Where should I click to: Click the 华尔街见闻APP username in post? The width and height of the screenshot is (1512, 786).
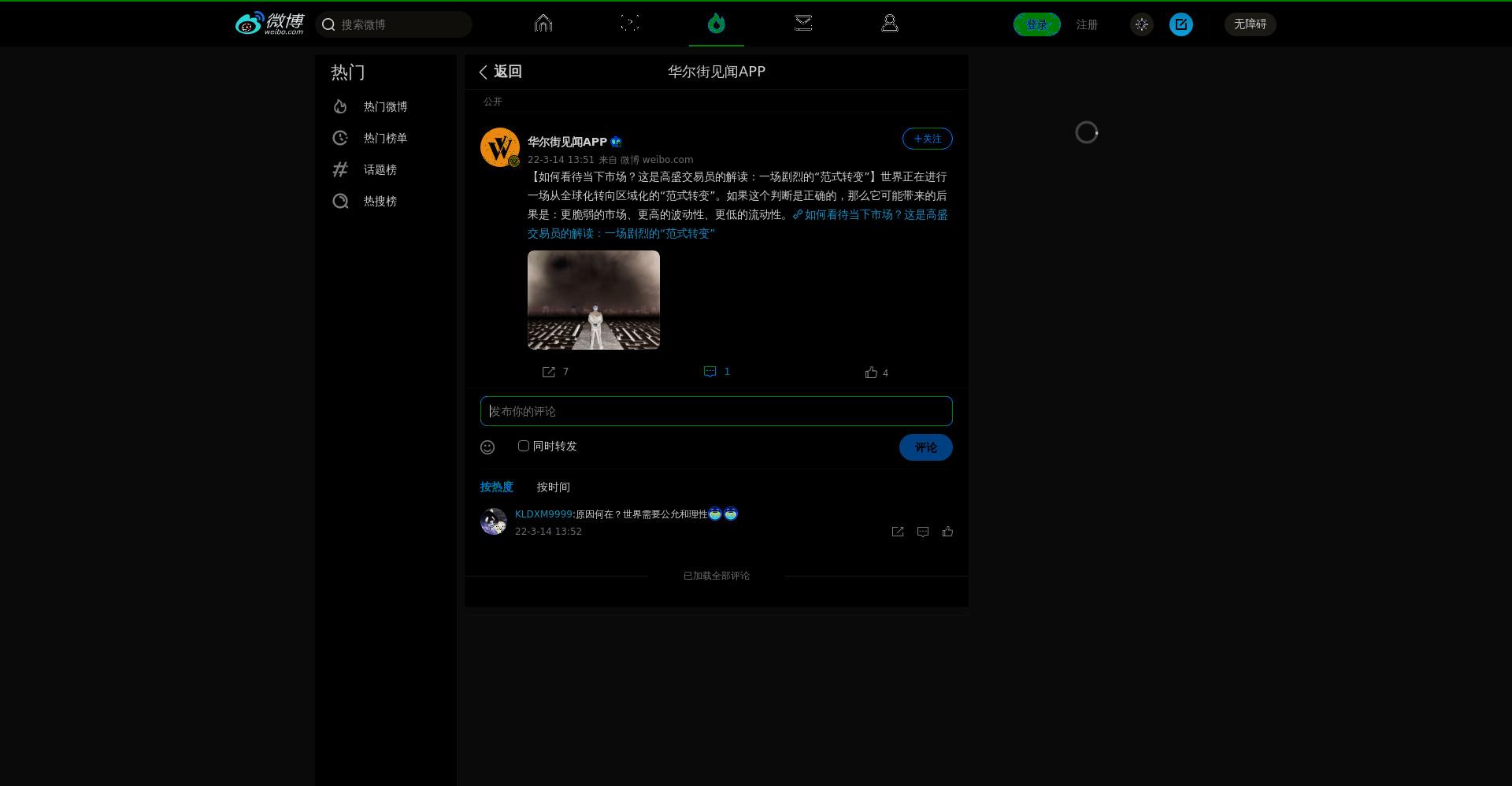pos(567,142)
